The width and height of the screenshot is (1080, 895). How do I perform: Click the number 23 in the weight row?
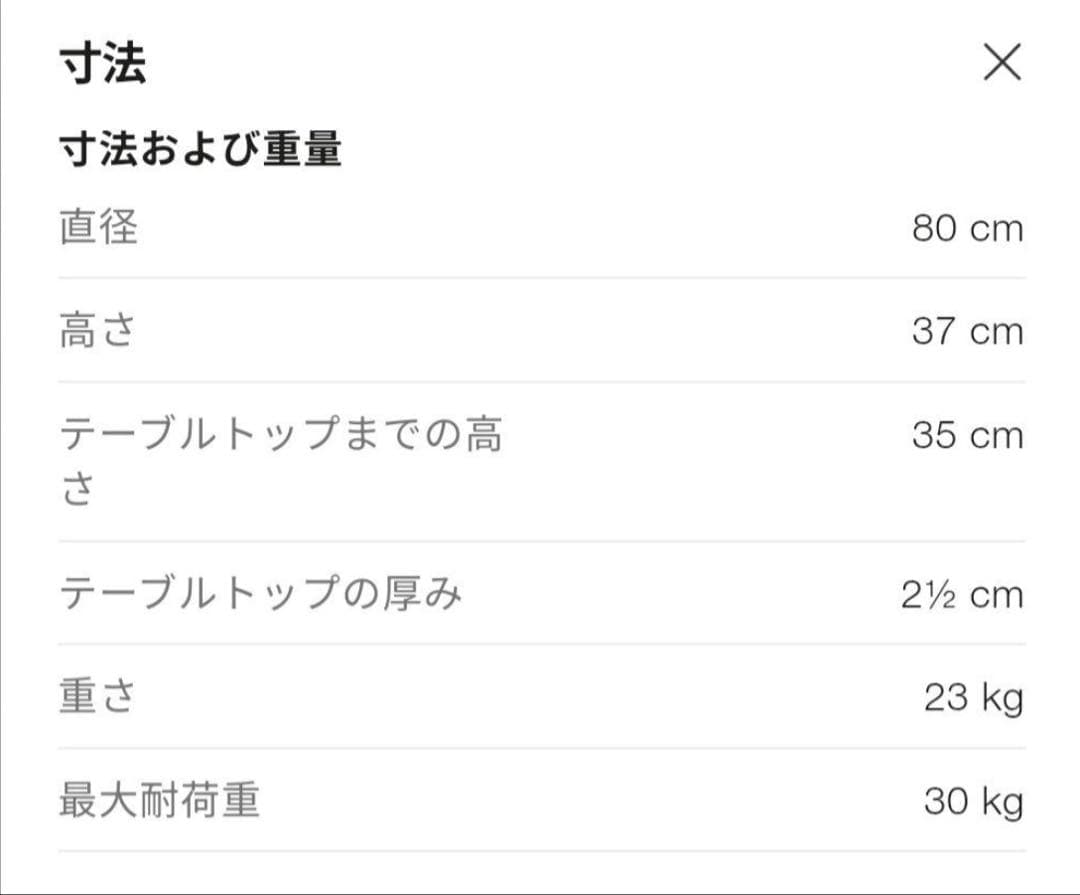point(946,698)
